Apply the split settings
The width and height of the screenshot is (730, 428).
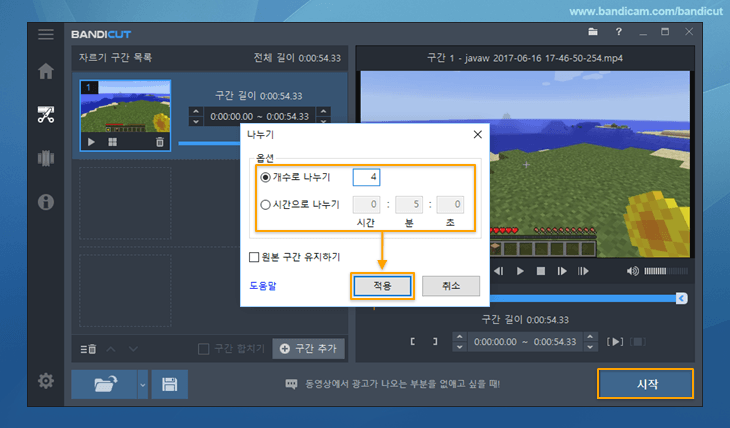coord(382,286)
